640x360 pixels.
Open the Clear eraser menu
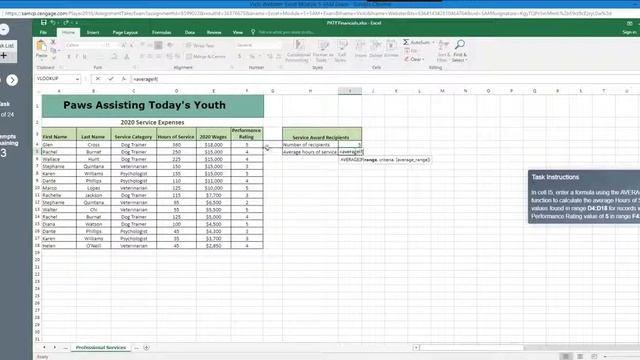pyautogui.click(x=414, y=59)
